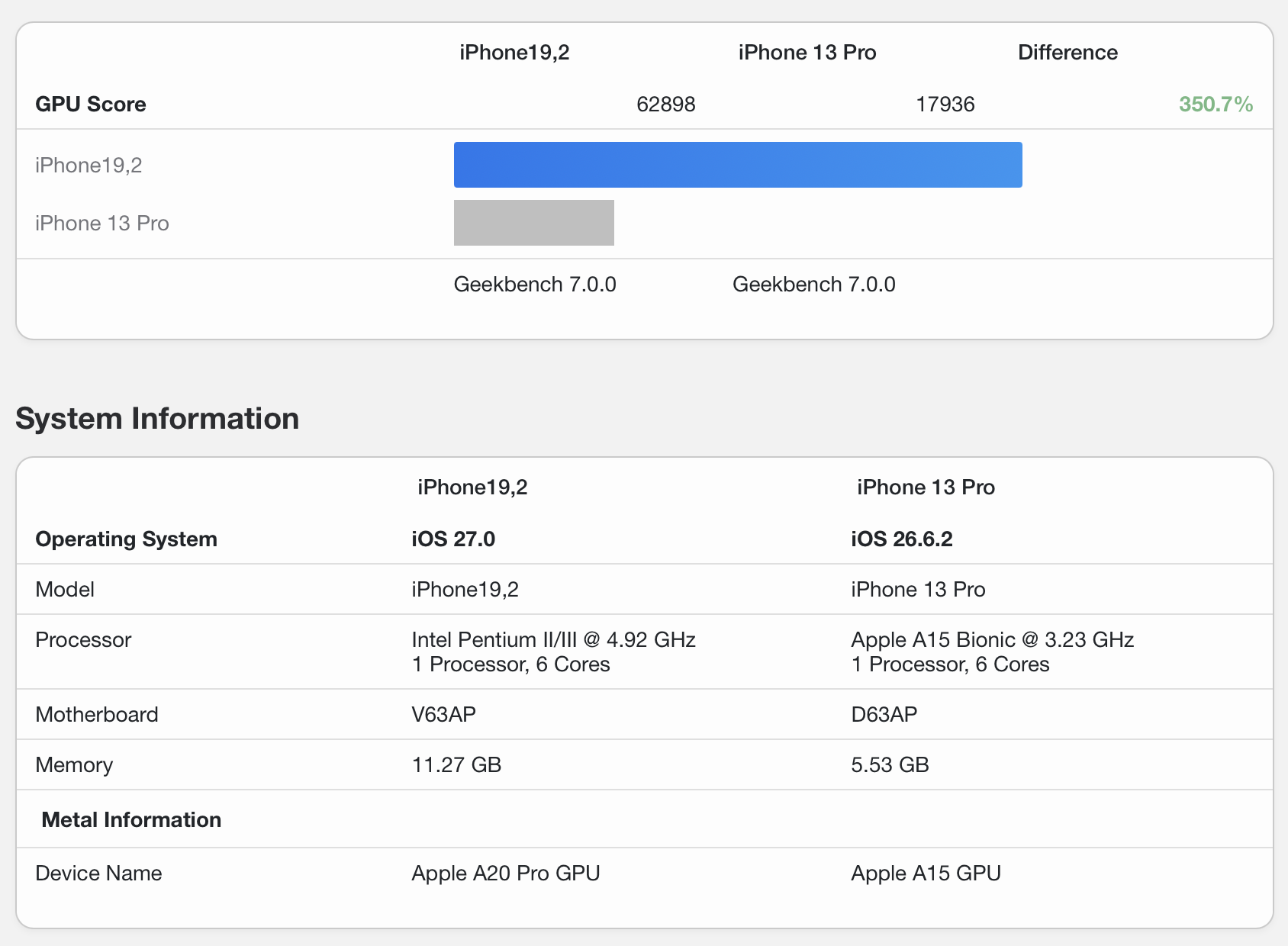Click the "iPhone19,2" value in the Model row

pos(465,589)
